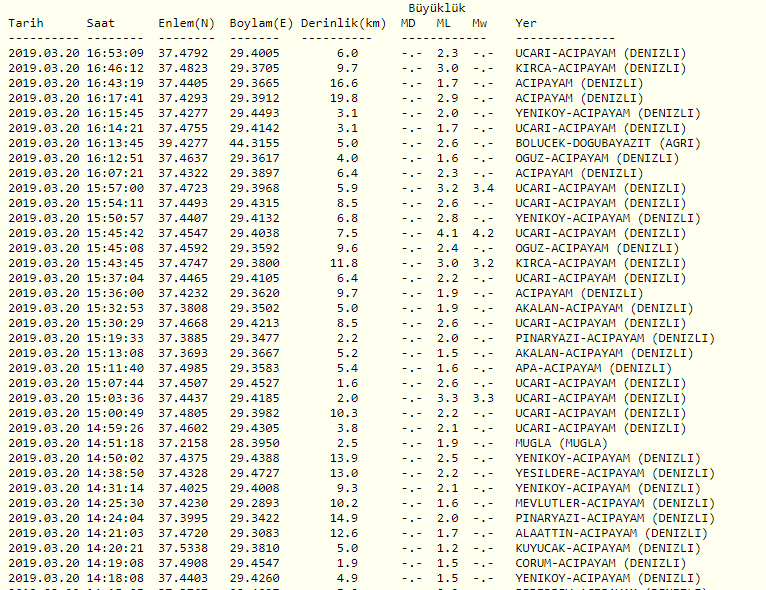
Task: Click the ML magnitude column header
Action: pos(444,23)
